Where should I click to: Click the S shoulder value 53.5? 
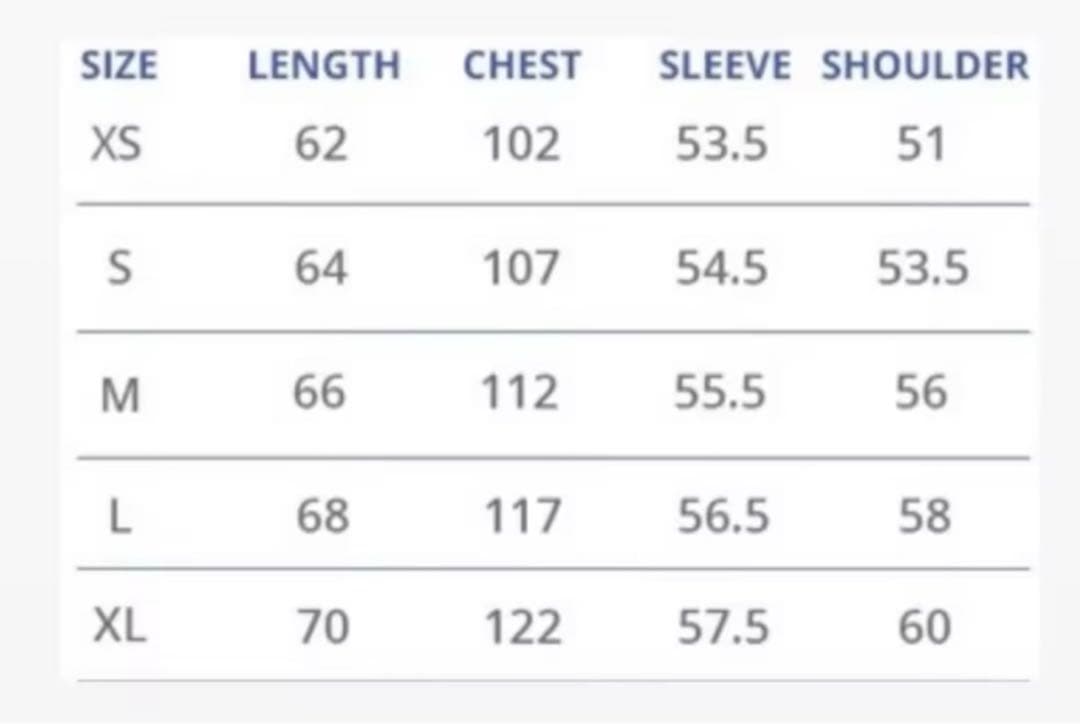click(x=923, y=268)
